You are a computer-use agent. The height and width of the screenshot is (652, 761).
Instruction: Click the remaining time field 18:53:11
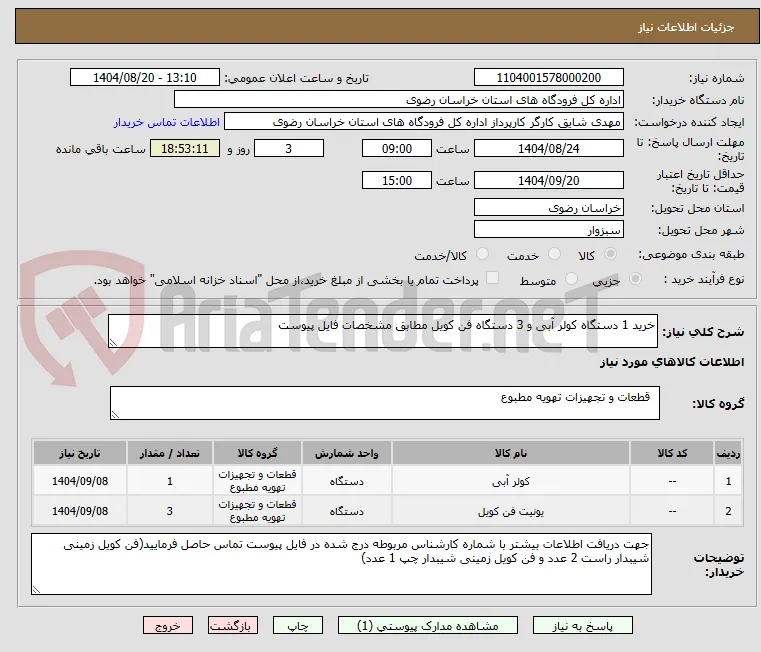(x=184, y=149)
